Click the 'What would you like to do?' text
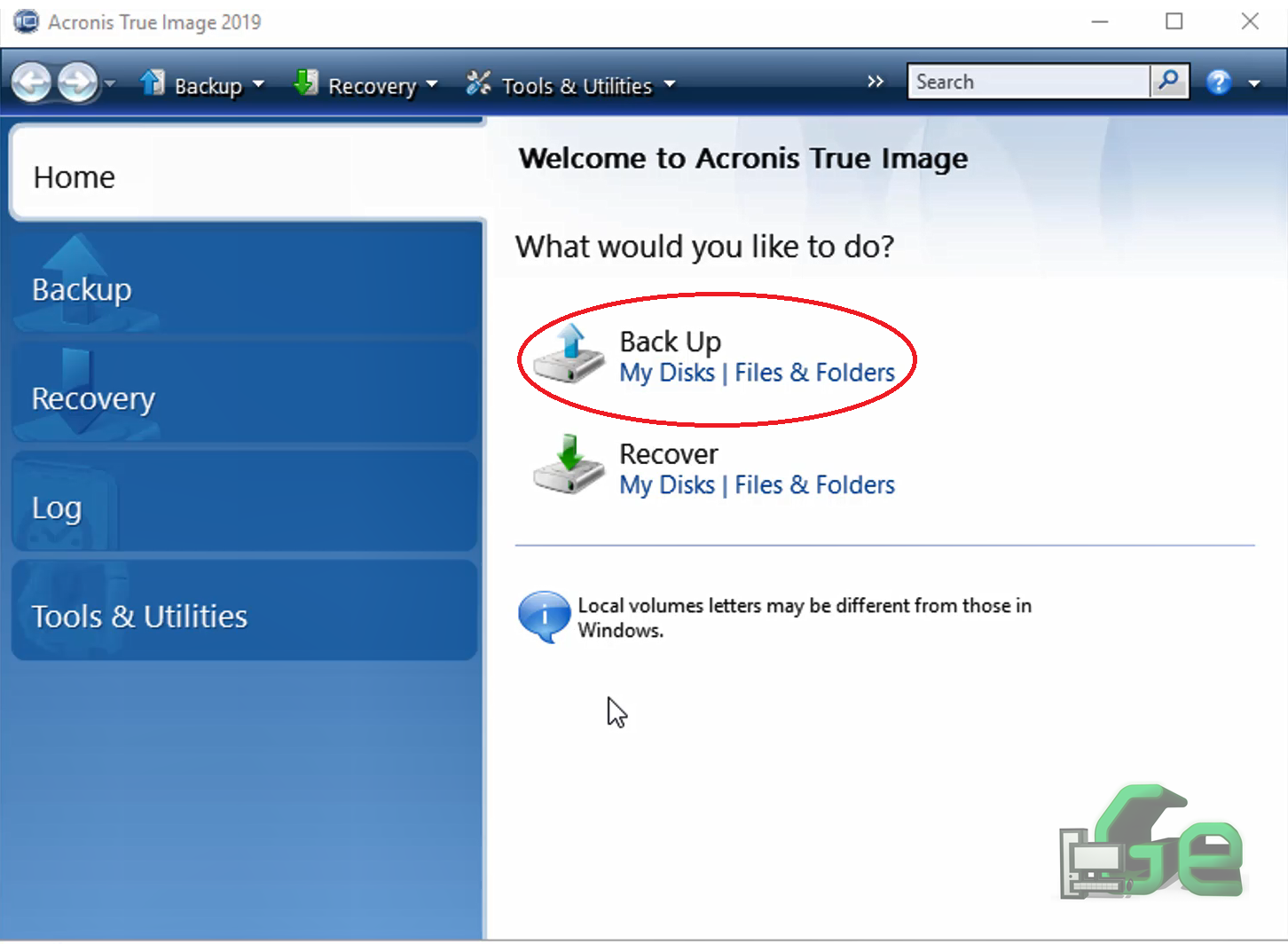Screen dimensions: 1288x944 pyautogui.click(x=705, y=247)
